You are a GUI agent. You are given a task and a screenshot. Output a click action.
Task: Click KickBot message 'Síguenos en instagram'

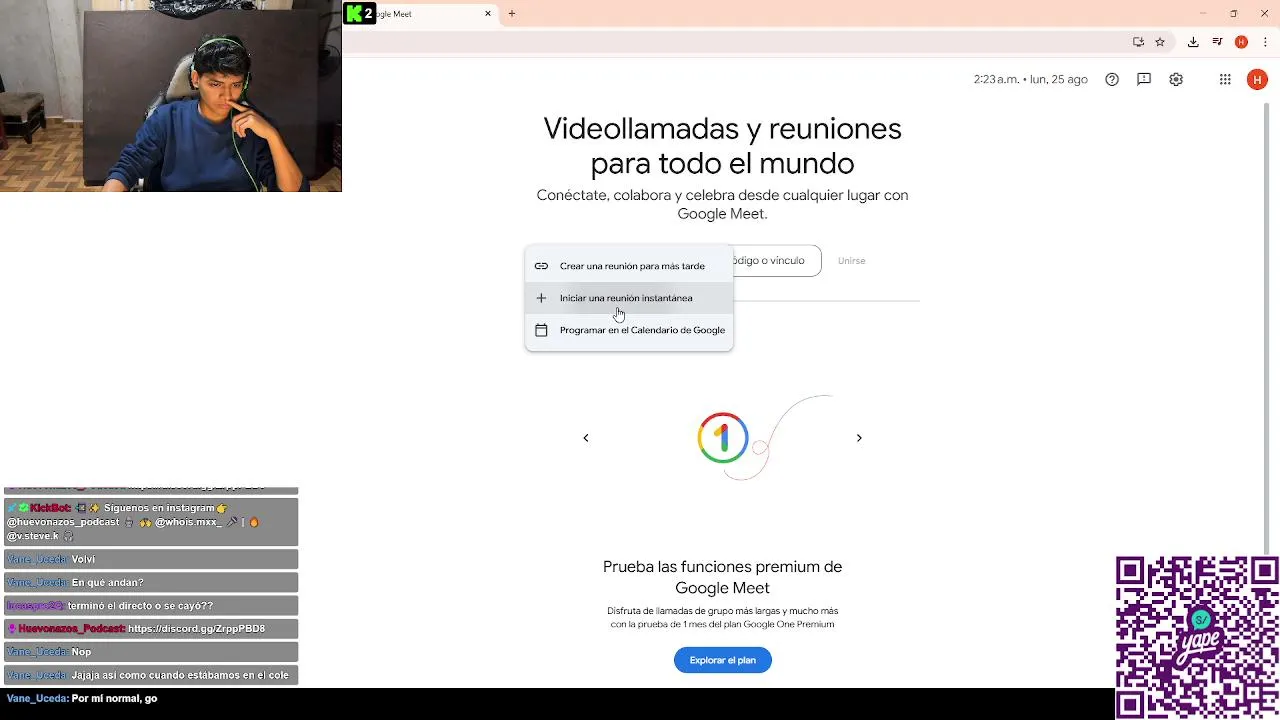(150, 522)
